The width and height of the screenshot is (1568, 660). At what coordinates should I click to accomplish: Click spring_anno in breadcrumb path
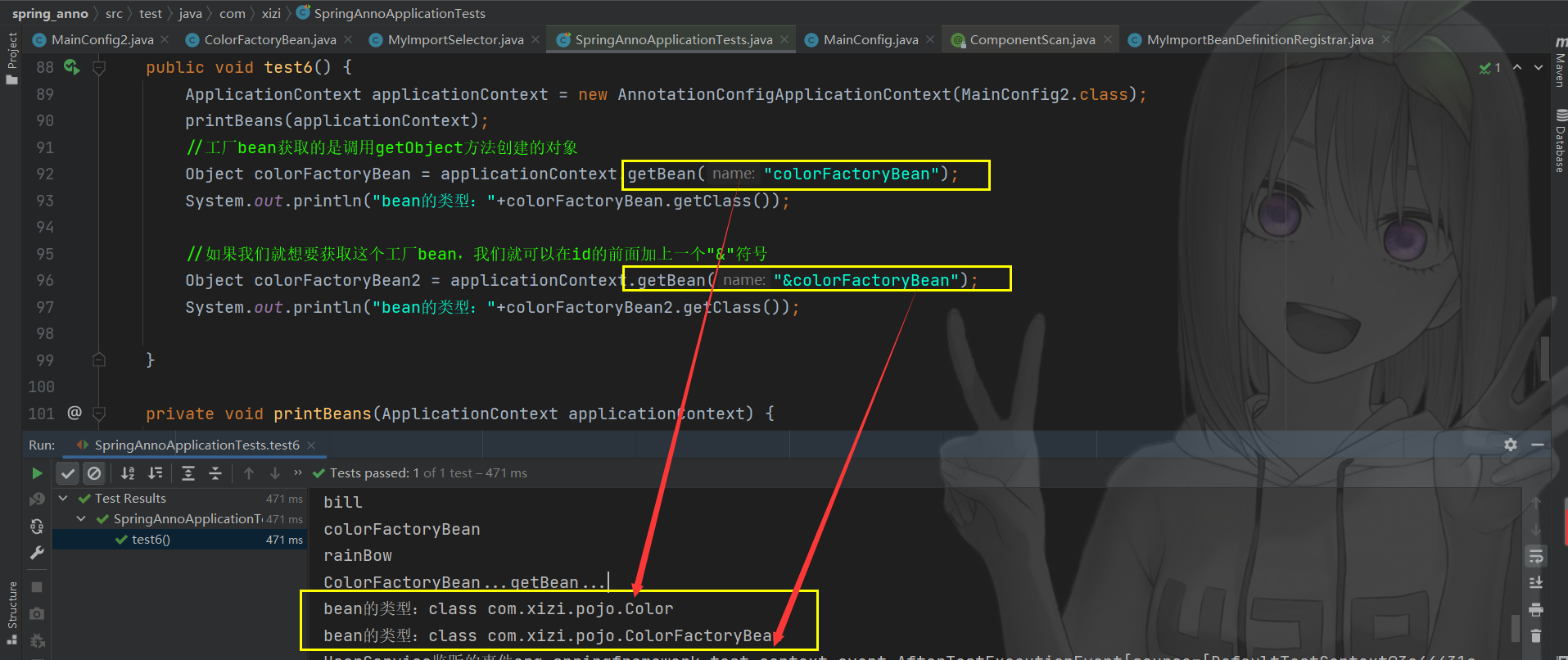(x=50, y=13)
